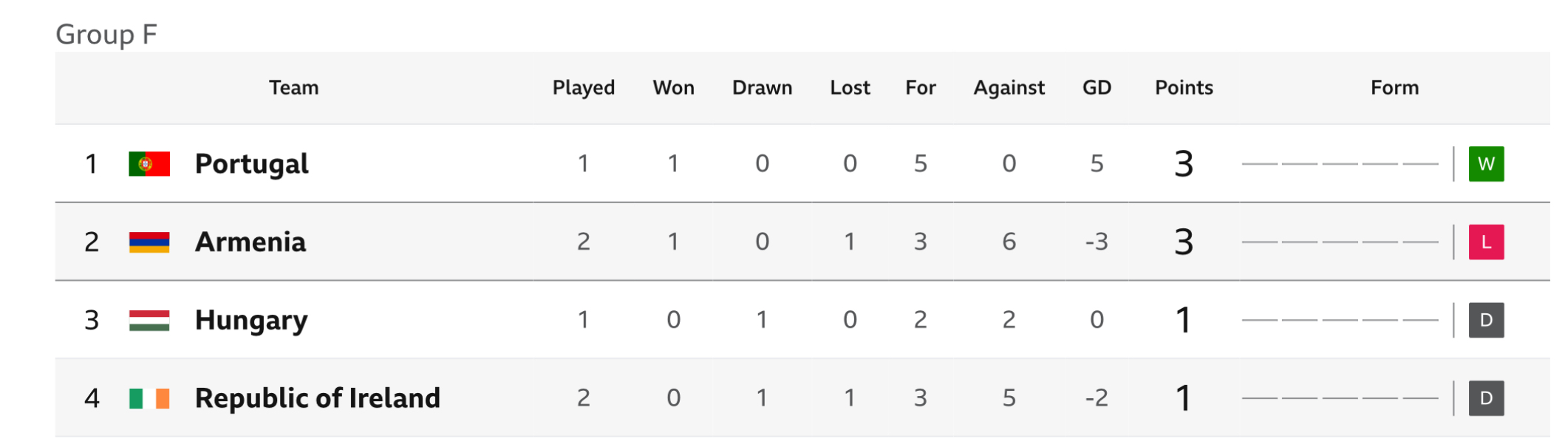Click the Points column header
The height and width of the screenshot is (447, 1568).
point(1184,88)
